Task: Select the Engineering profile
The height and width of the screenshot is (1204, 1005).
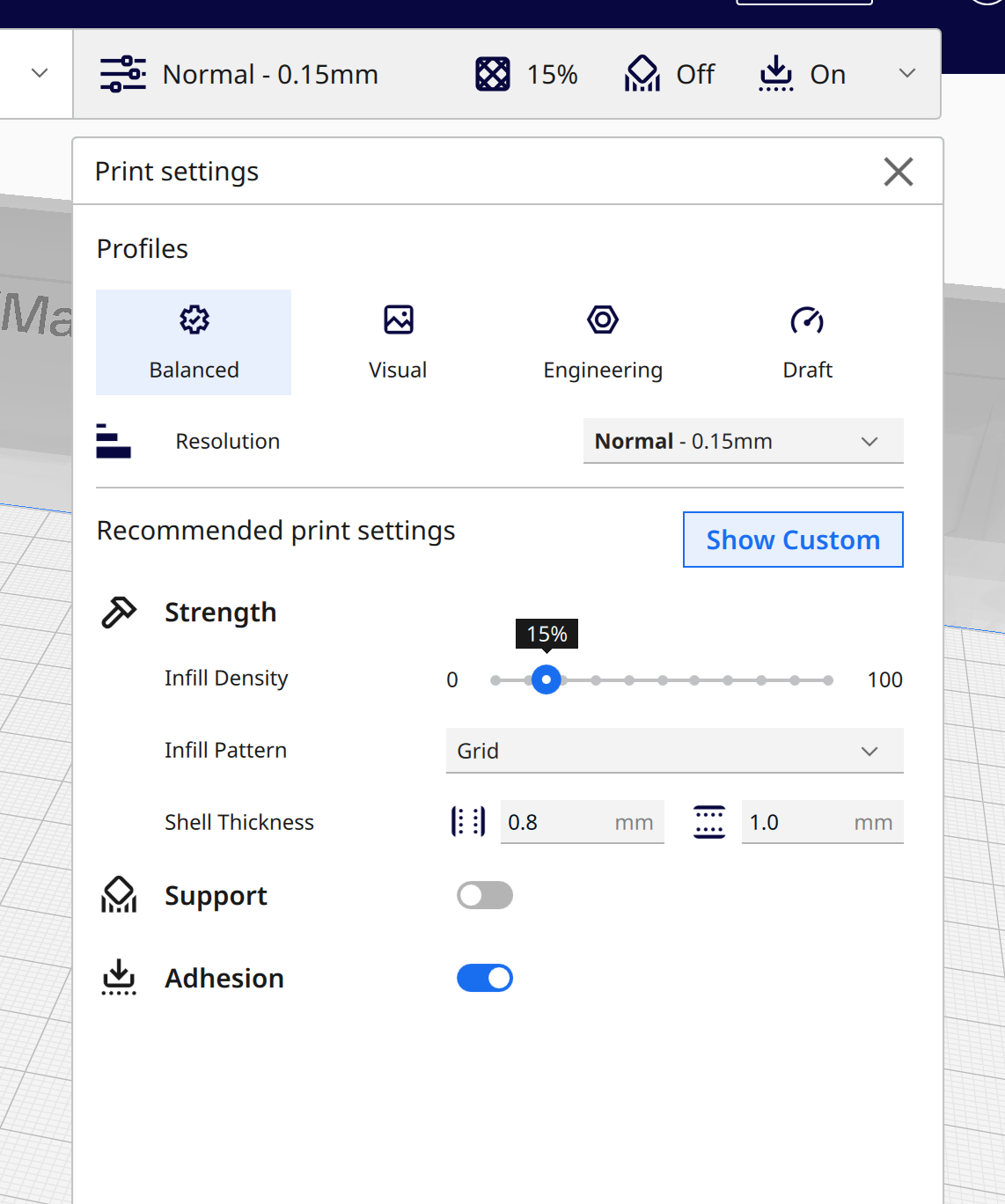Action: click(x=603, y=342)
